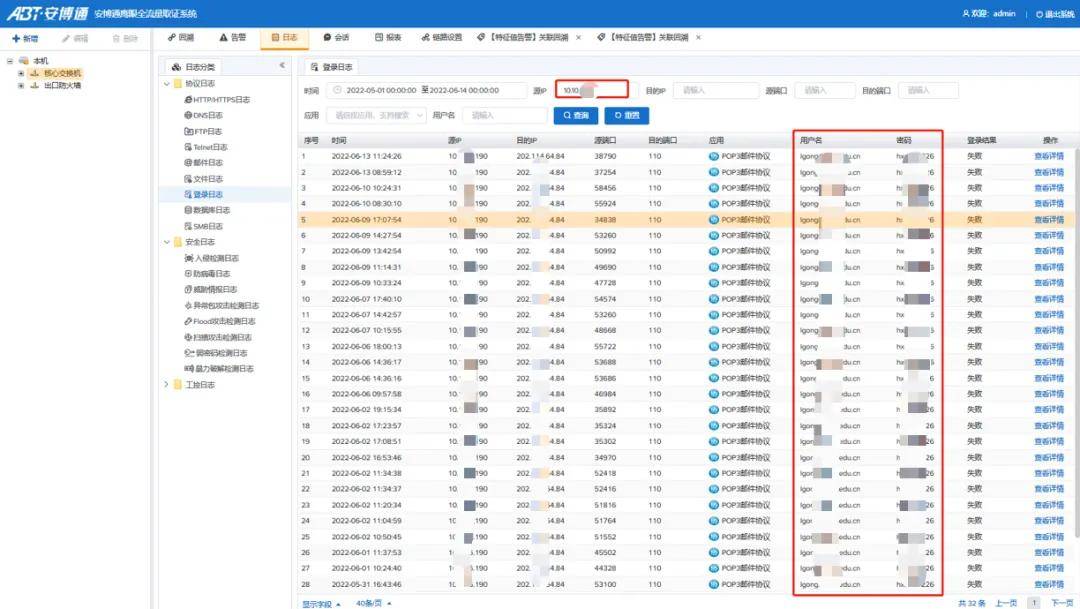The image size is (1080, 609).
Task: Open 查看详情 for row 28
Action: (x=1049, y=584)
